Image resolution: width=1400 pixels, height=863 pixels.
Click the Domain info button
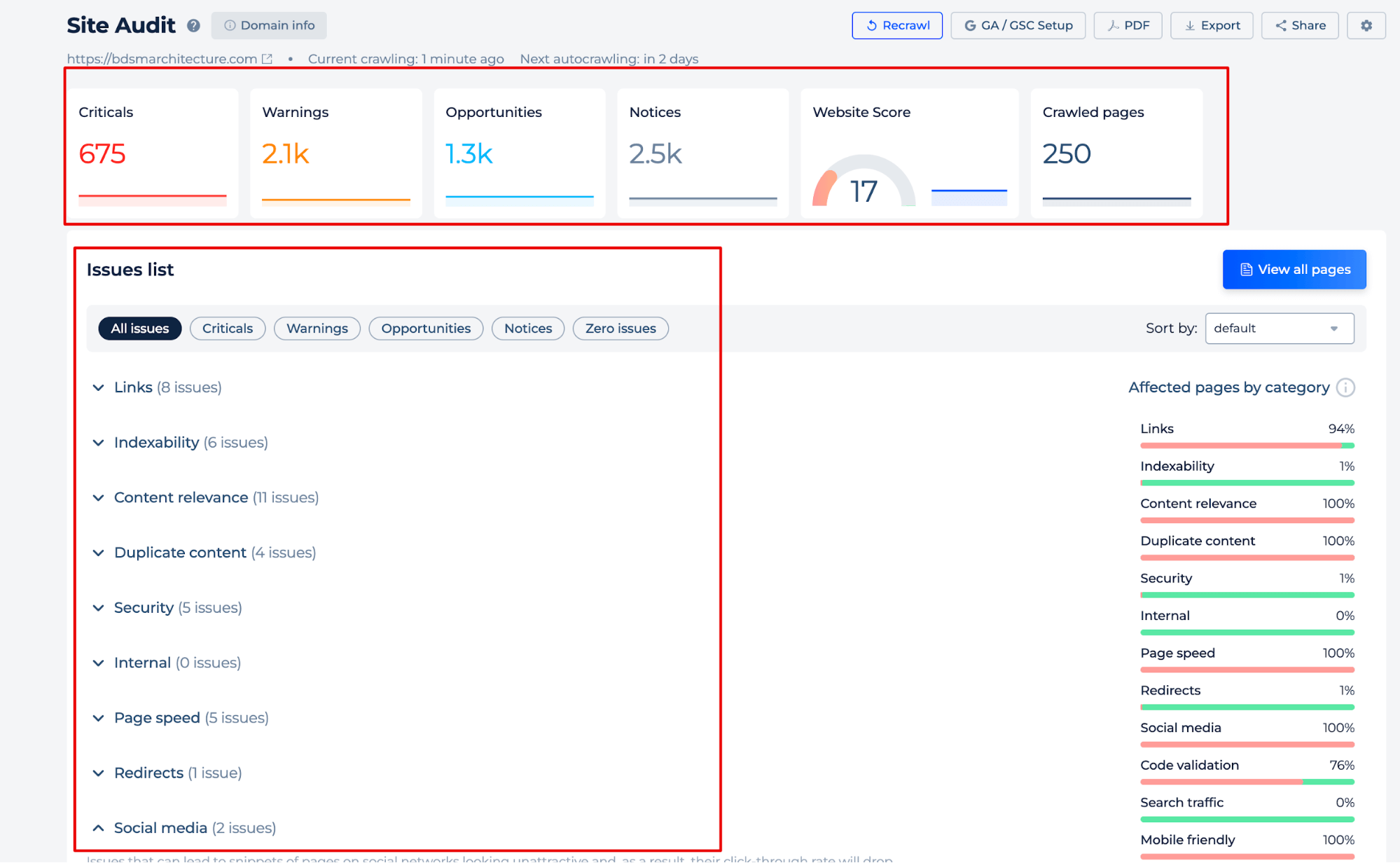pos(270,25)
